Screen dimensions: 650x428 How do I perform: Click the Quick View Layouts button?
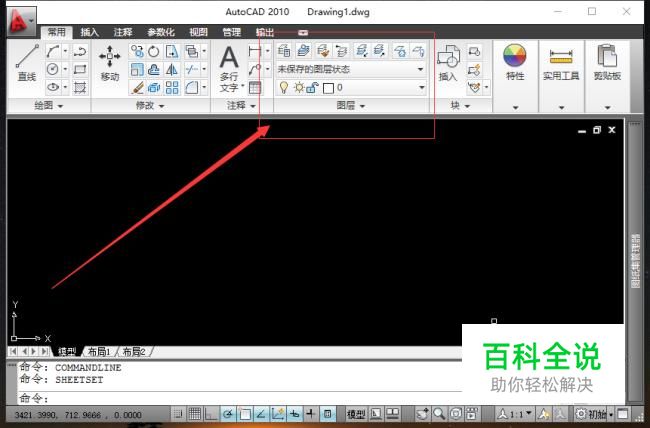coord(376,413)
